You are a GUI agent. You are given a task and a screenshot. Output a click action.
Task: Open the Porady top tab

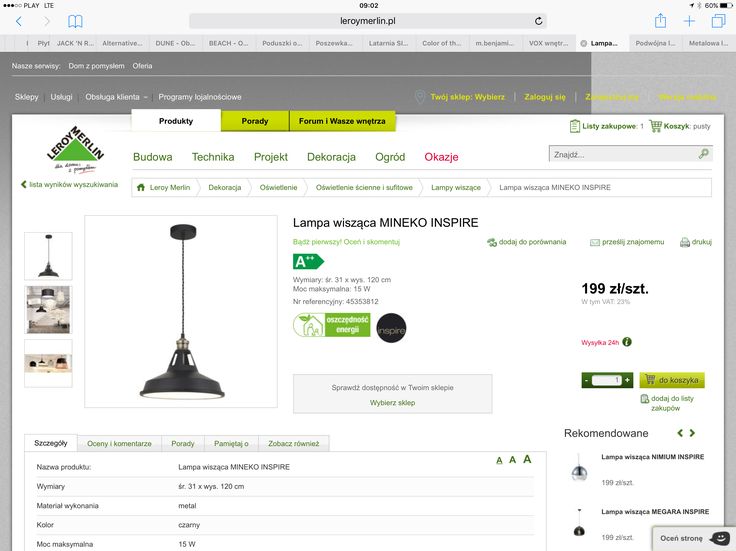pyautogui.click(x=255, y=121)
